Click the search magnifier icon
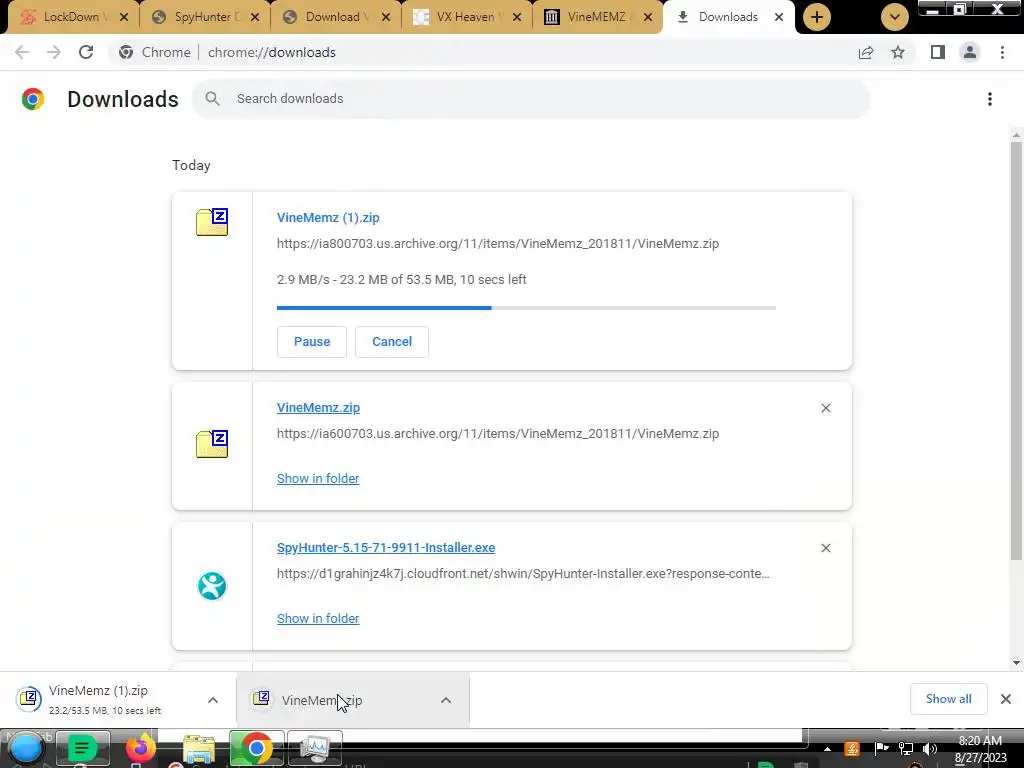1024x768 pixels. click(212, 99)
